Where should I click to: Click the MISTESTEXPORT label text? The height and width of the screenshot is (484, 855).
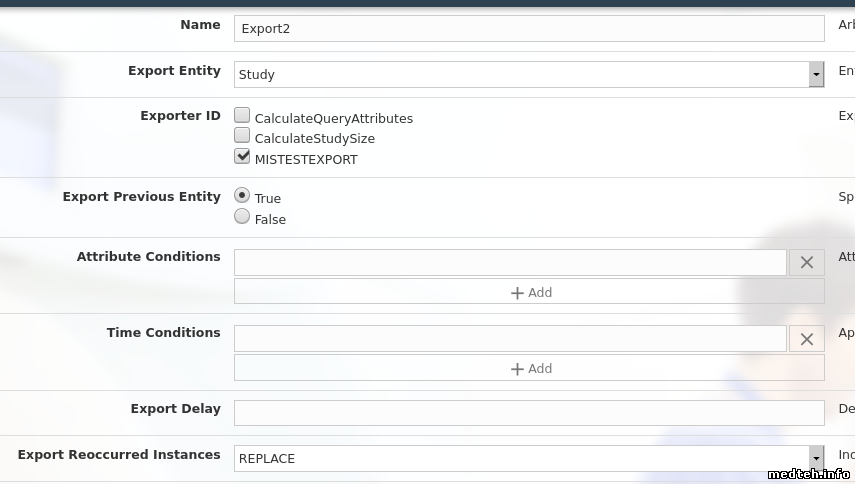306,160
